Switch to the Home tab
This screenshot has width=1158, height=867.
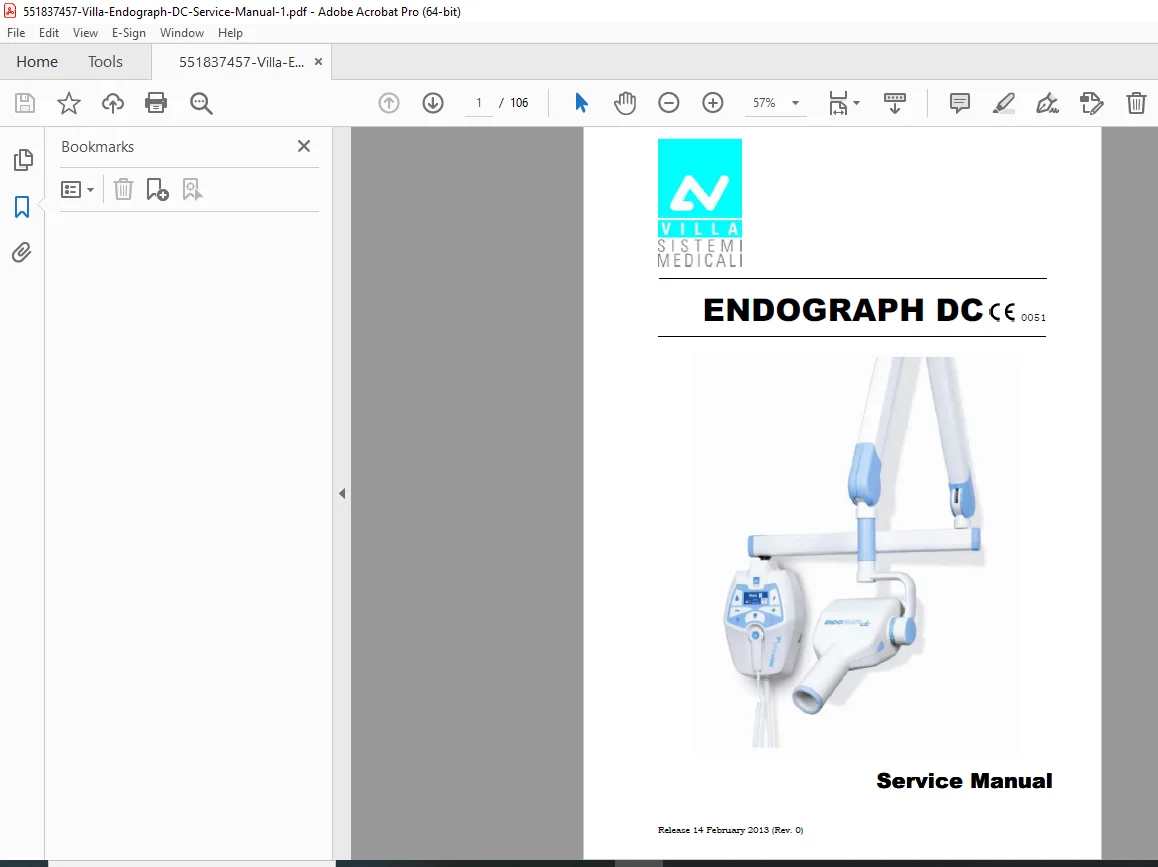click(37, 62)
